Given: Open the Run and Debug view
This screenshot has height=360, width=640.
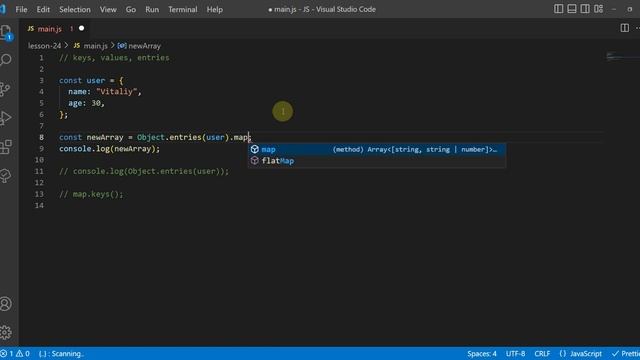Looking at the screenshot, I should (x=6, y=118).
